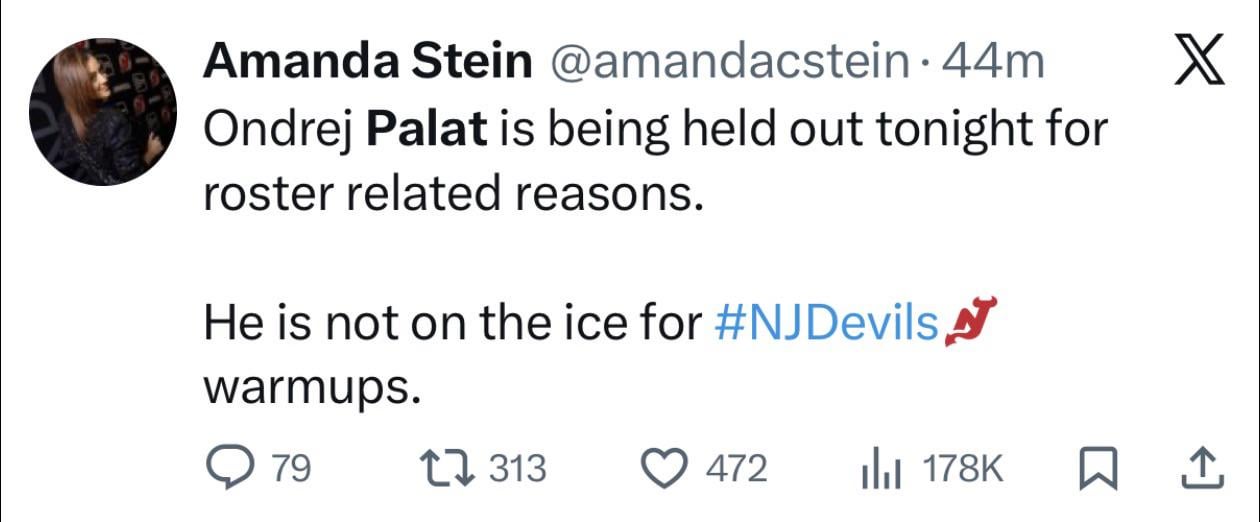Click the Amanda Stein display name

[x=367, y=64]
